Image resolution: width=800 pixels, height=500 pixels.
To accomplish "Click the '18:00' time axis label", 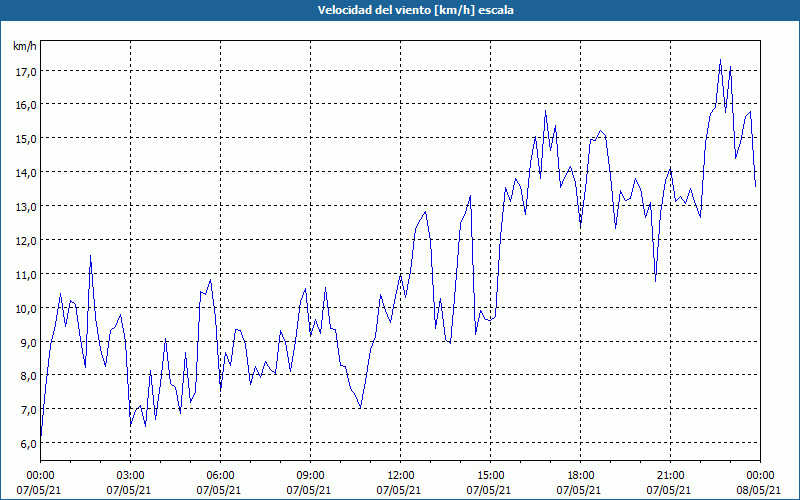I will click(580, 476).
